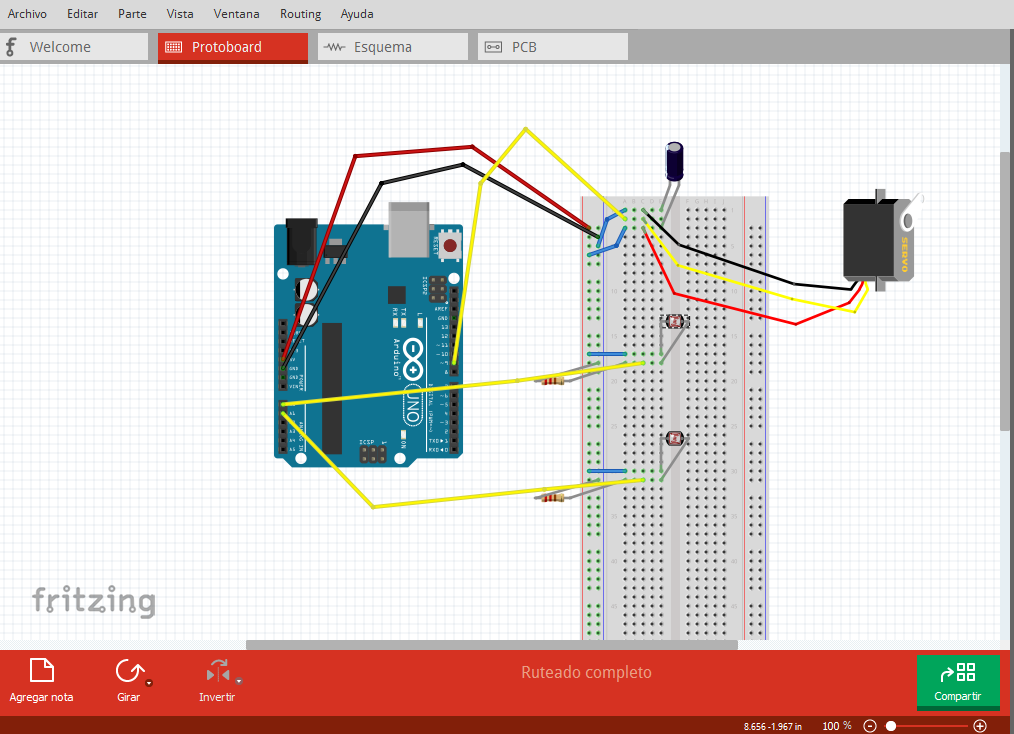Click the Agregar nota button
The height and width of the screenshot is (734, 1014).
click(41, 681)
